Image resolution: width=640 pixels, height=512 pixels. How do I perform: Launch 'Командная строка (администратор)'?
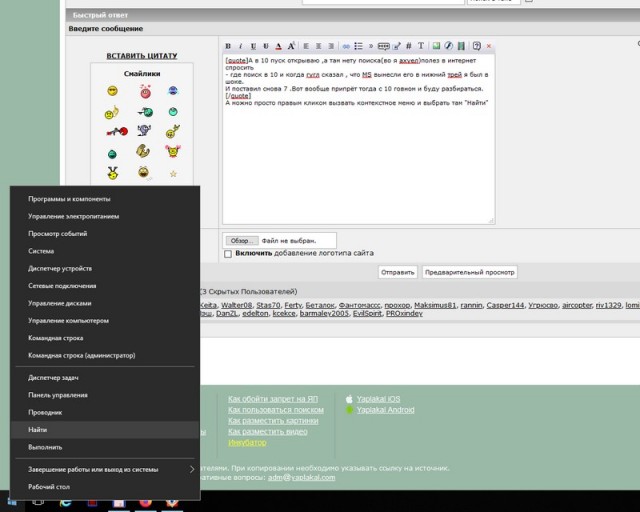click(105, 355)
